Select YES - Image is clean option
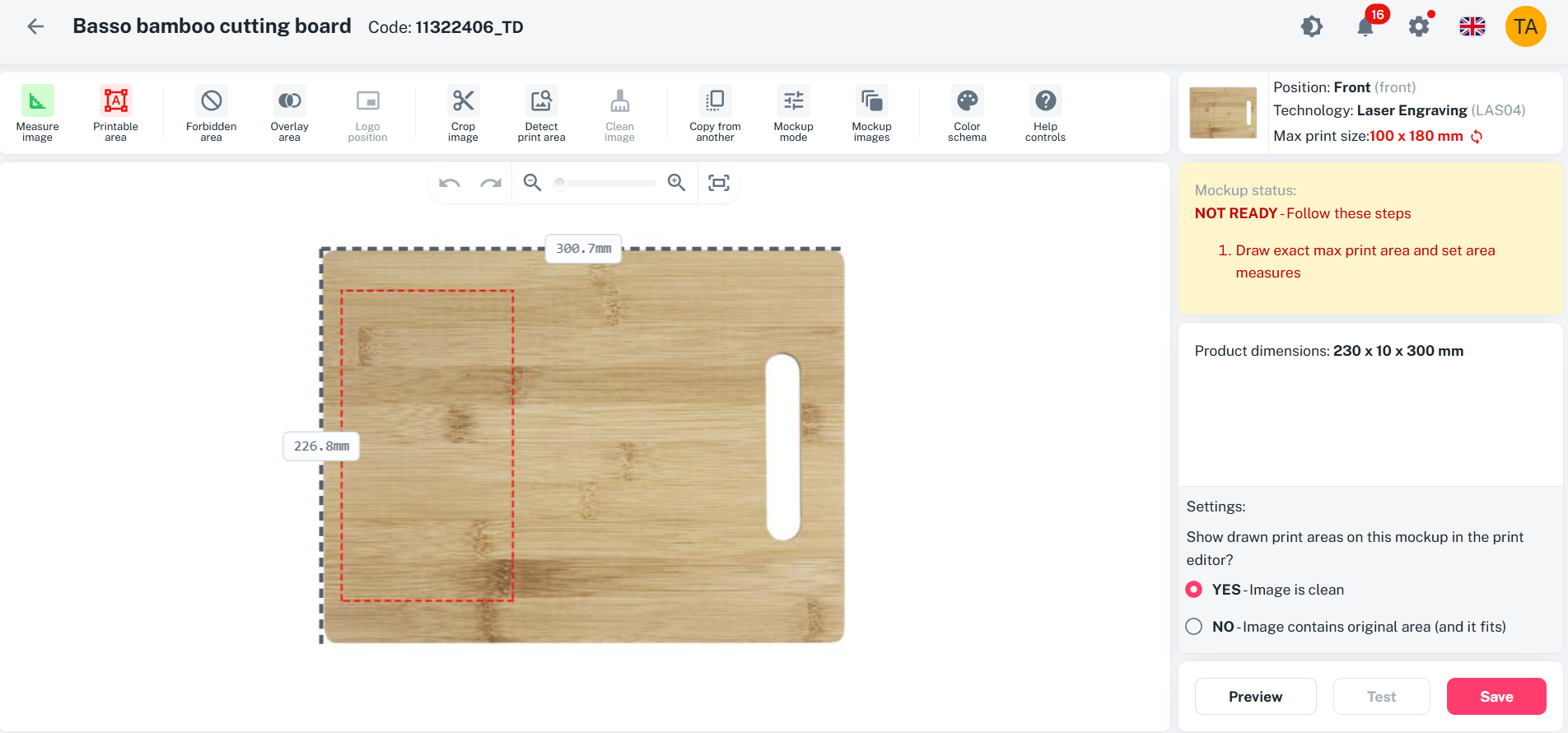1568x733 pixels. click(1193, 590)
